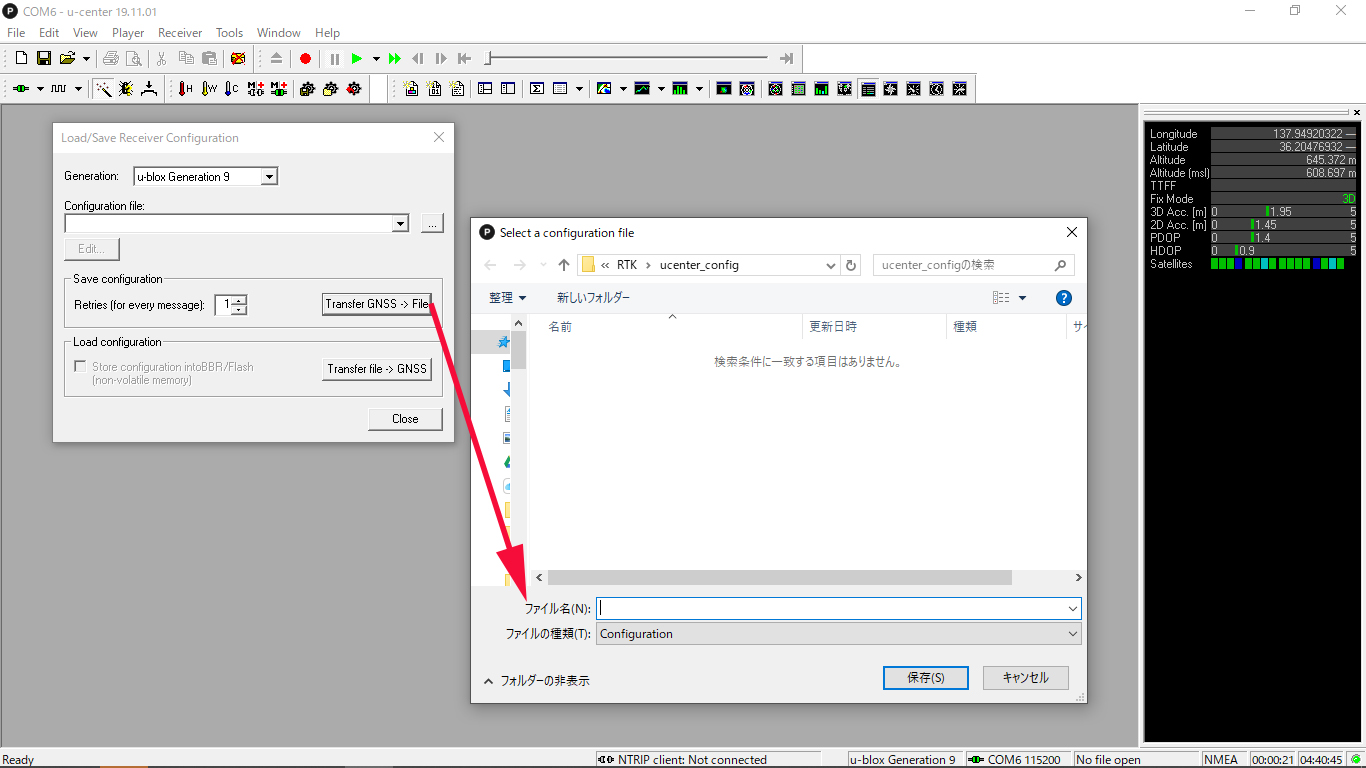Go up one folder with the up arrow
1366x768 pixels.
click(x=564, y=265)
